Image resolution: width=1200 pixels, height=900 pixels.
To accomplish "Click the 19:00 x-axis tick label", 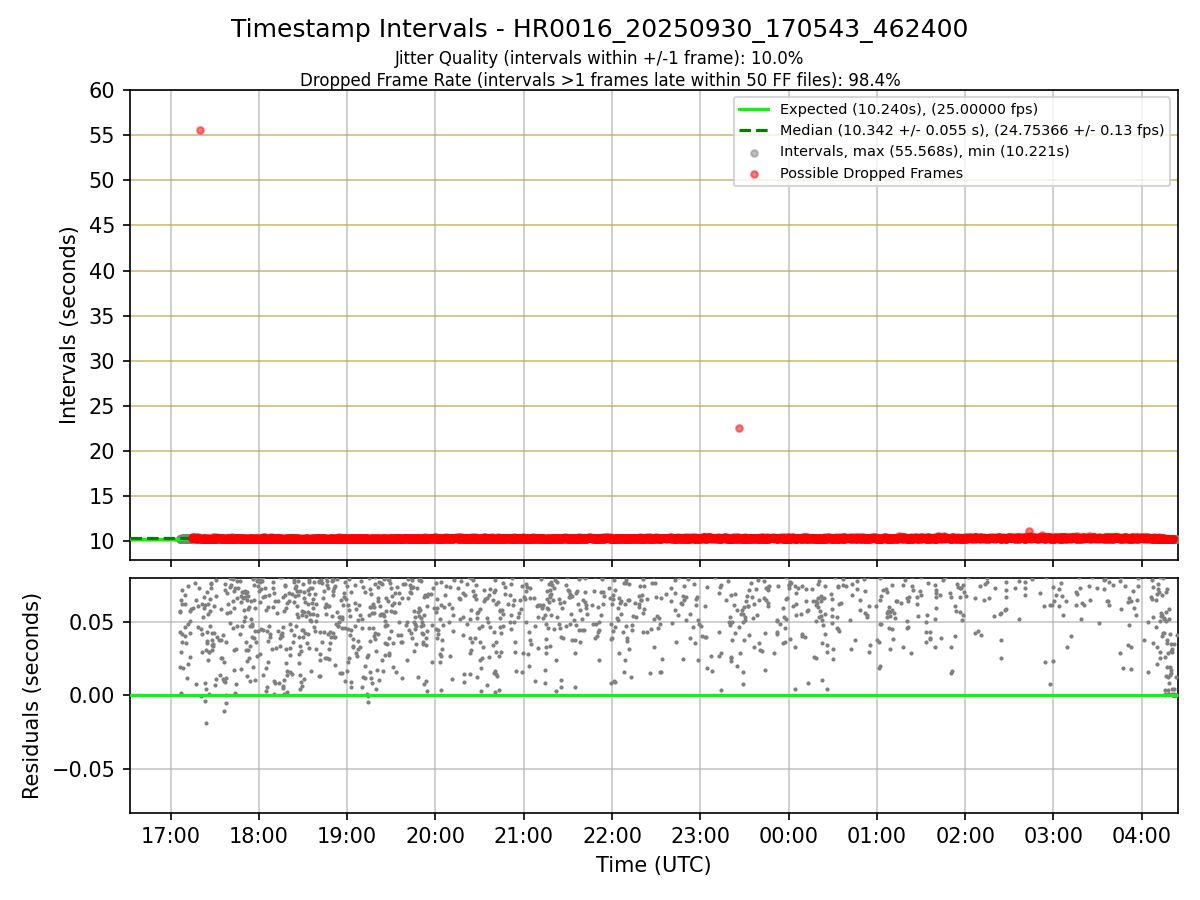I will tap(347, 834).
